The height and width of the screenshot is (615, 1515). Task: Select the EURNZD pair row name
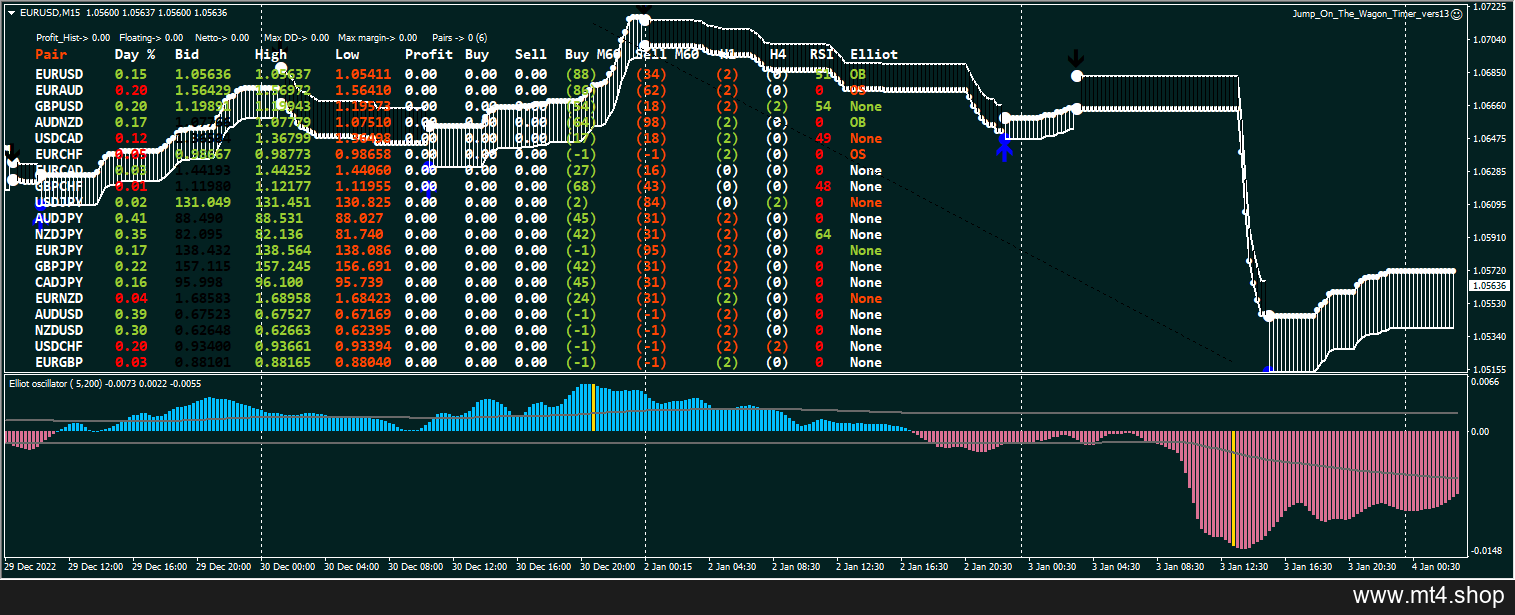click(x=59, y=298)
